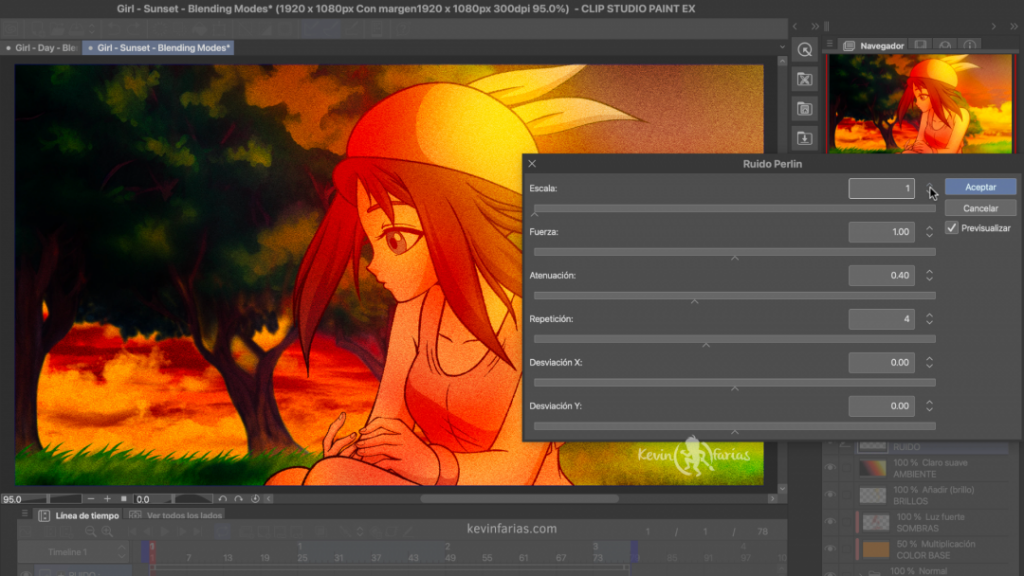
Task: Open the sub view tab icon beside Navegador
Action: pos(920,45)
